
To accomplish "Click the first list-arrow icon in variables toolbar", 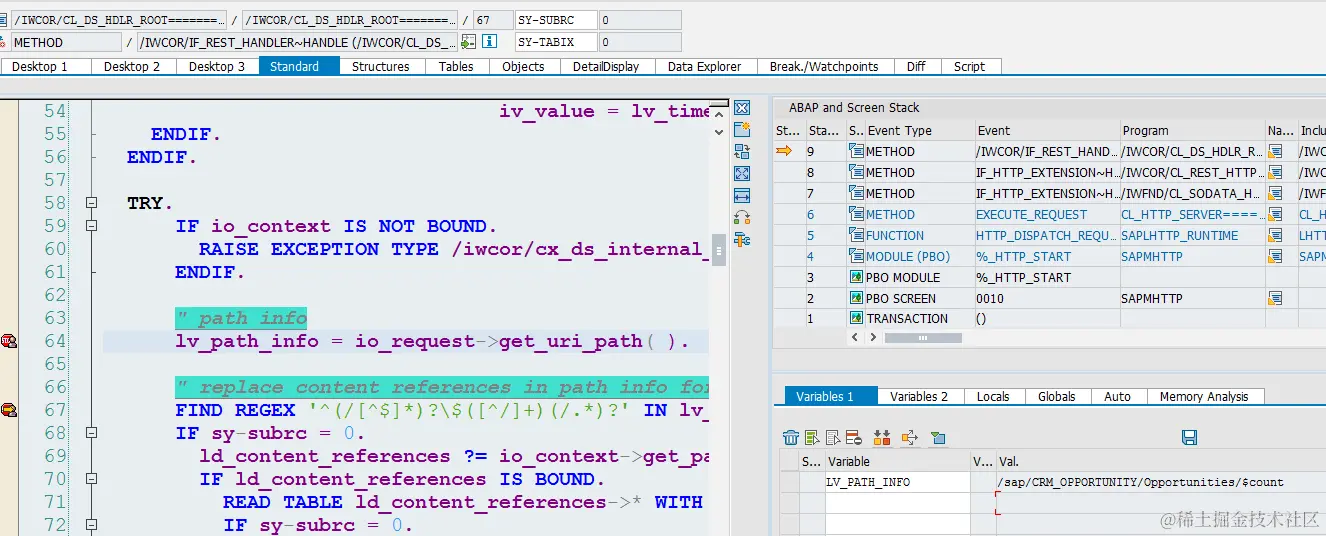I will [x=812, y=437].
